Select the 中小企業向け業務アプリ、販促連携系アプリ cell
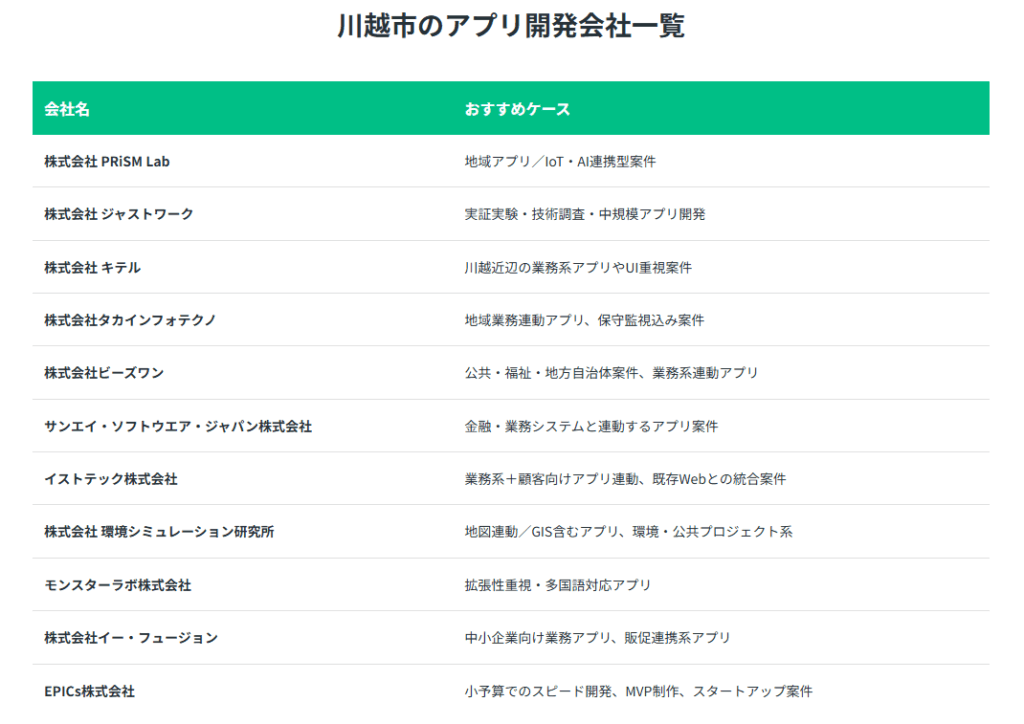 click(x=598, y=638)
